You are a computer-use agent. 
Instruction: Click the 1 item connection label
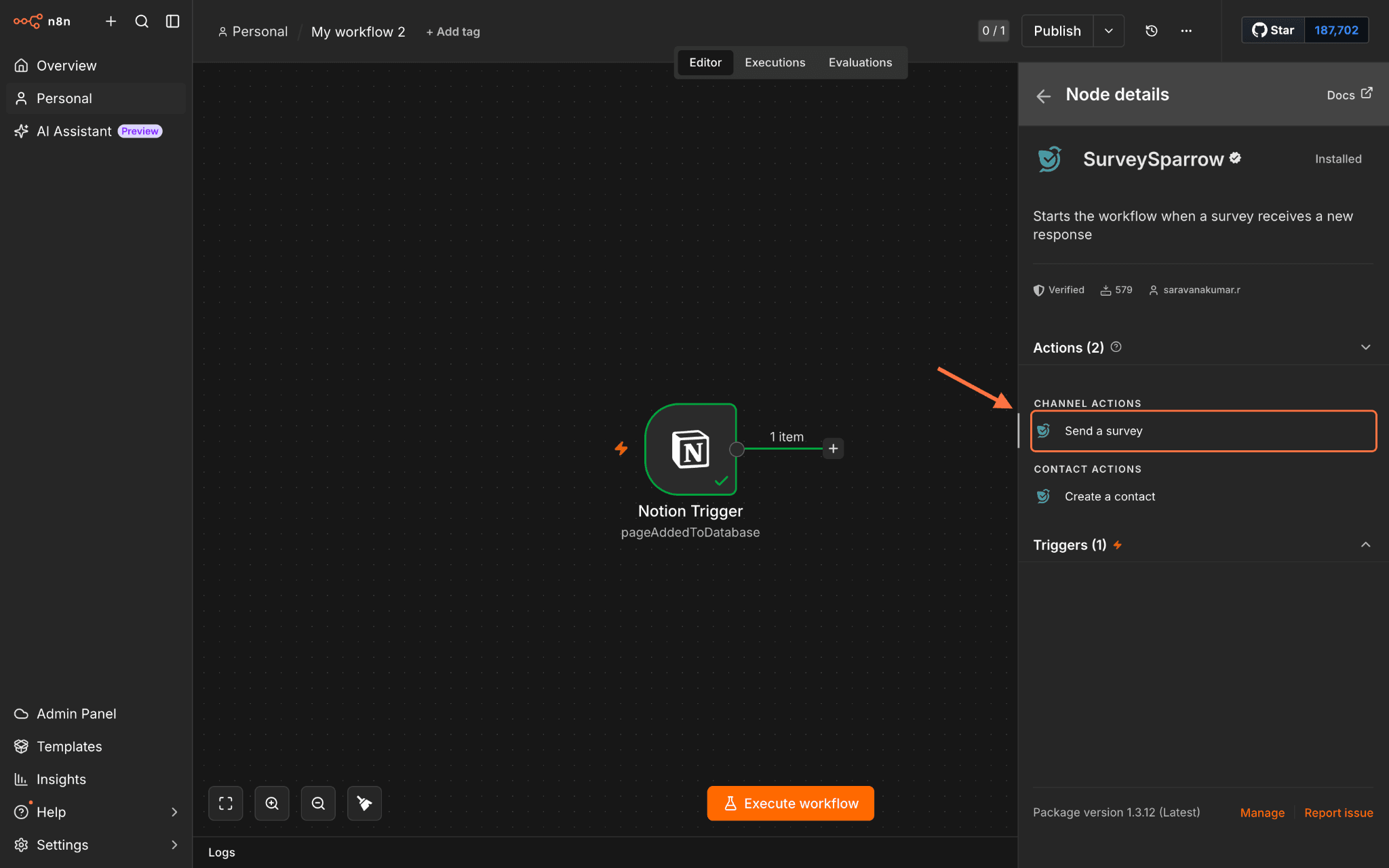pos(787,437)
